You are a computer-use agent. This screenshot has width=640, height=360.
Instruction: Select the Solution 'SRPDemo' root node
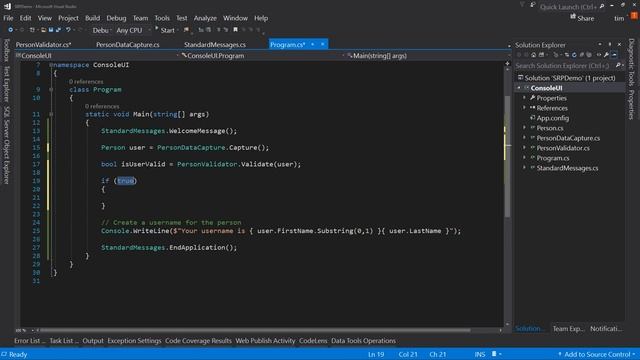tap(569, 78)
